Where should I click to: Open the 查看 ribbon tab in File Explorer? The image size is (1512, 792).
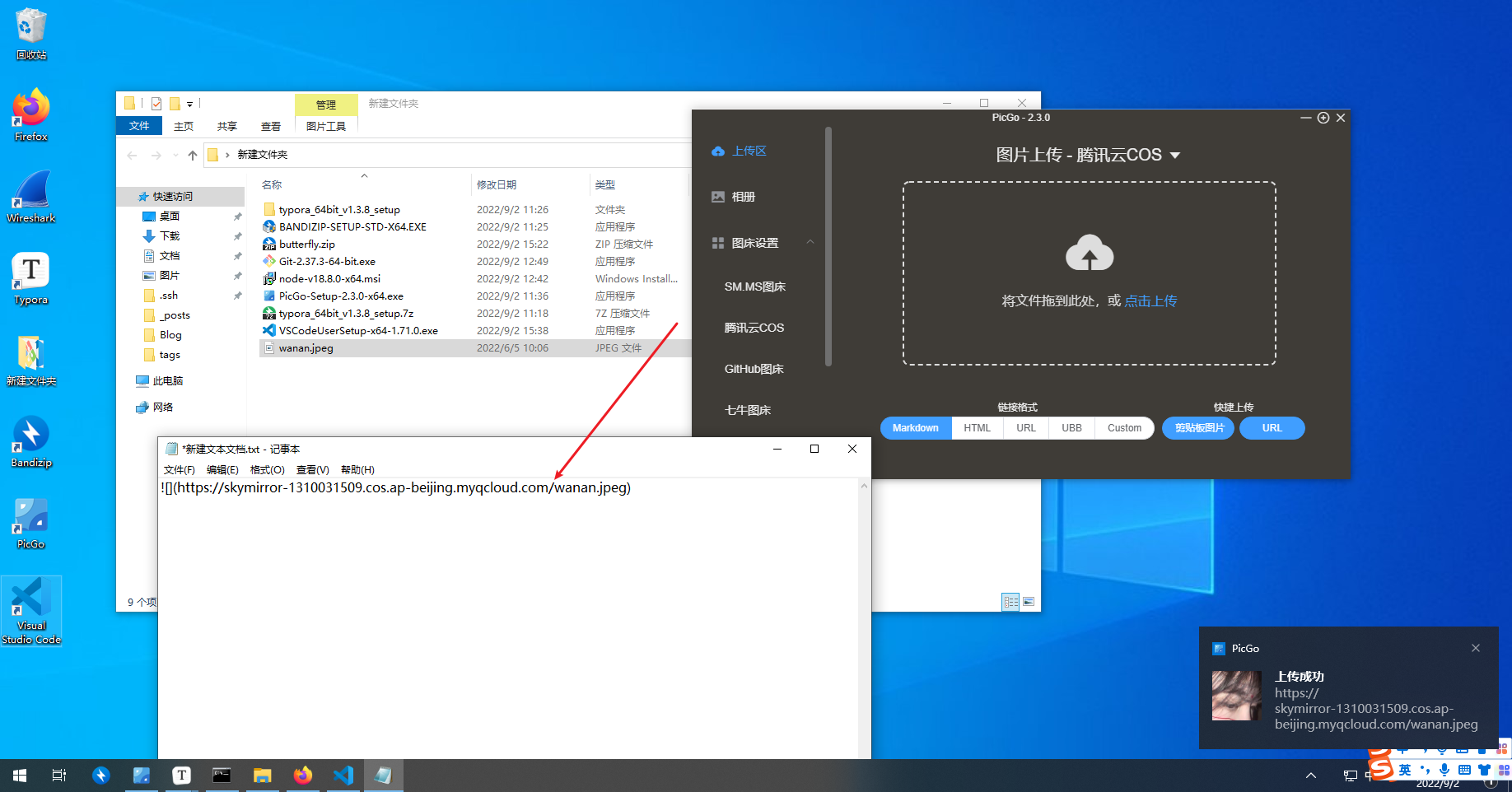point(271,126)
